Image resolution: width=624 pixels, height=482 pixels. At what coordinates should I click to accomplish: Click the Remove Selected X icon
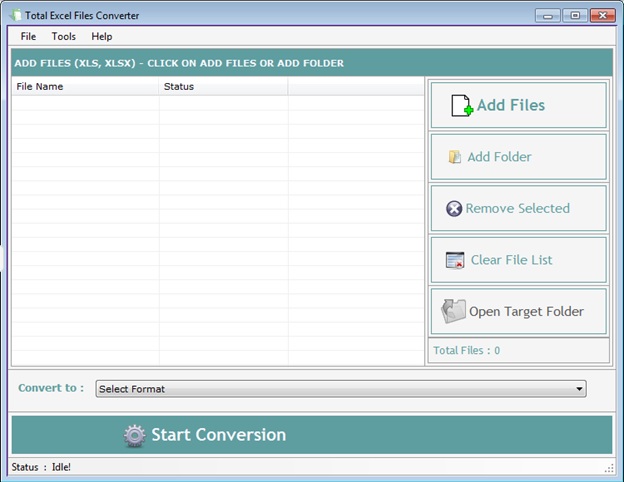point(454,209)
